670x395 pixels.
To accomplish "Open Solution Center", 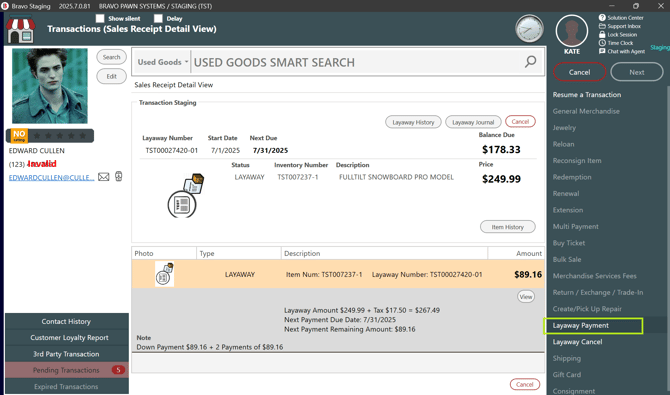I will point(621,18).
